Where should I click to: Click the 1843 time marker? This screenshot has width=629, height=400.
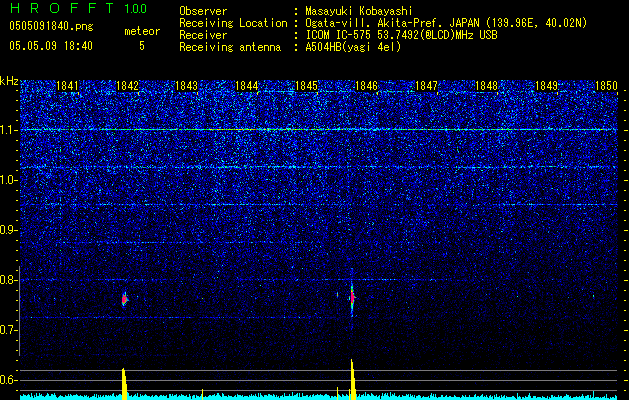pyautogui.click(x=187, y=85)
